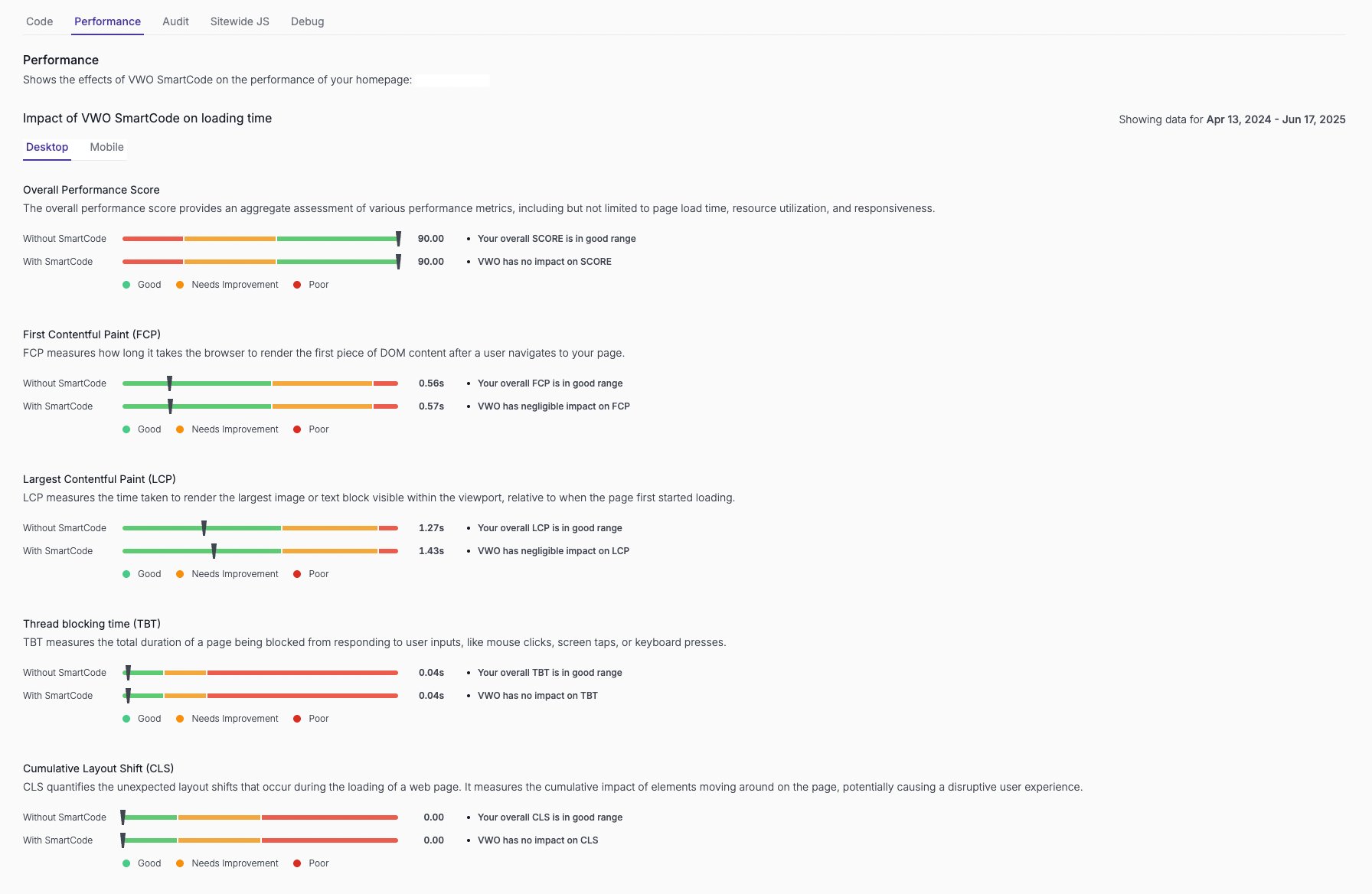Click the orange Needs Improvement dot under Overall Performance Score
1372x894 pixels.
coord(180,285)
